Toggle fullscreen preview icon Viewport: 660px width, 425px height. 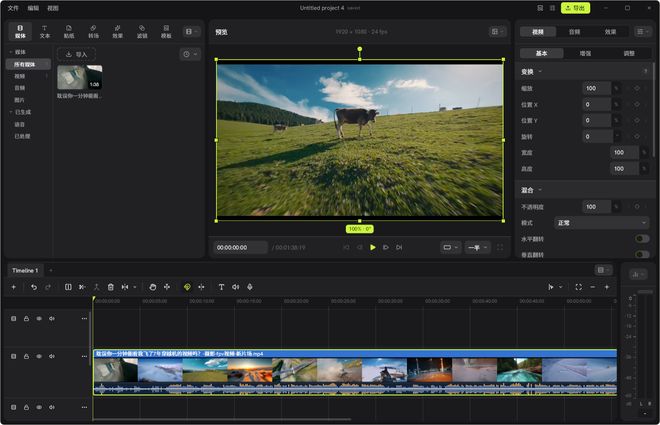500,247
